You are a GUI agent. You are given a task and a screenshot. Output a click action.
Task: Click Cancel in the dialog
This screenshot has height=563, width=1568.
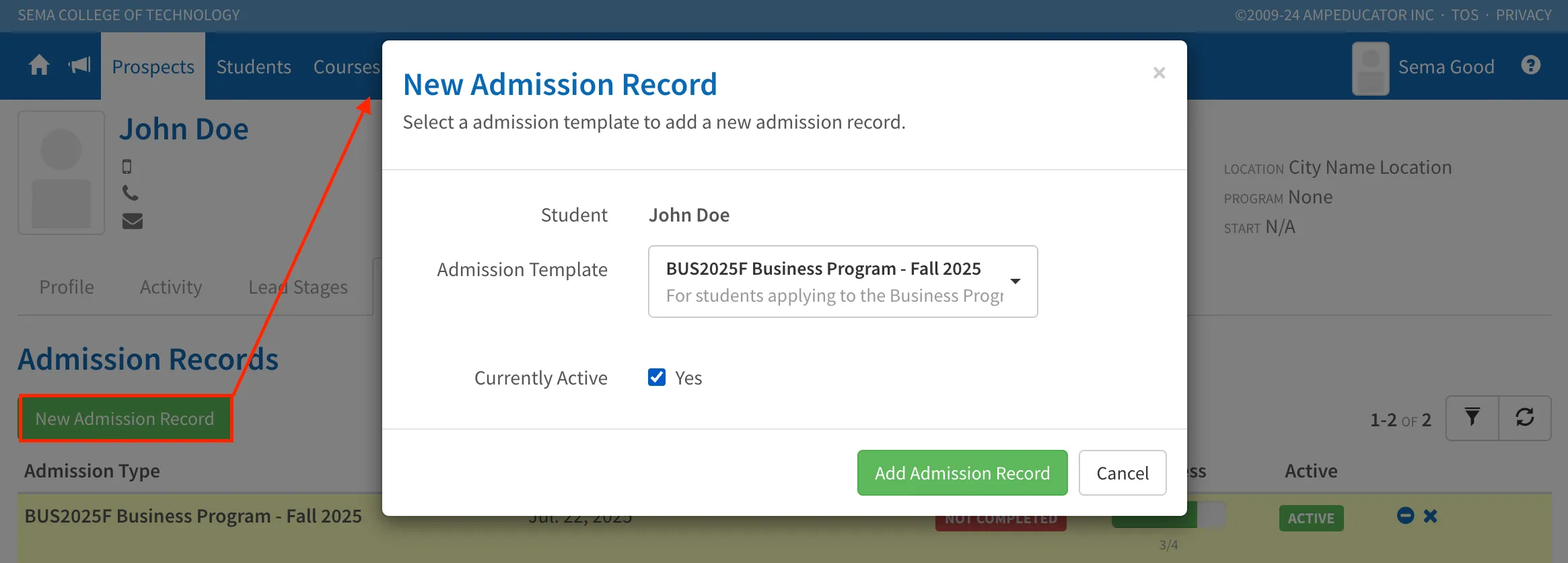pyautogui.click(x=1122, y=473)
